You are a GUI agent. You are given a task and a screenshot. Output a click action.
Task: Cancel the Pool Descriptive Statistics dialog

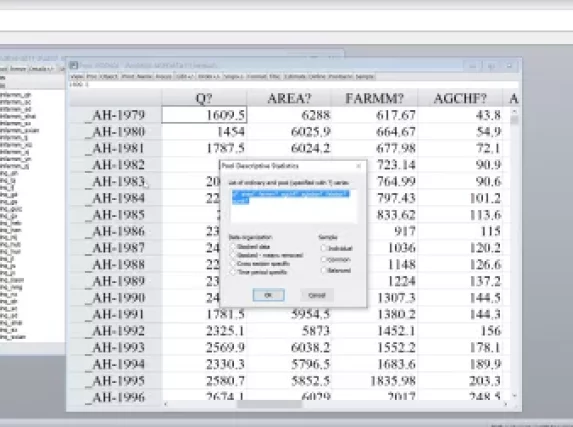pos(317,295)
